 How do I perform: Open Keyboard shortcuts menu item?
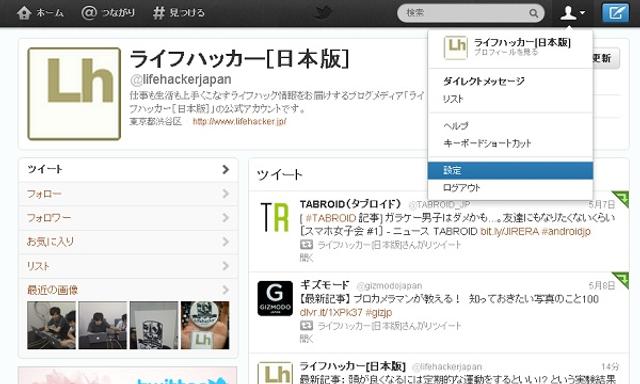[487, 143]
